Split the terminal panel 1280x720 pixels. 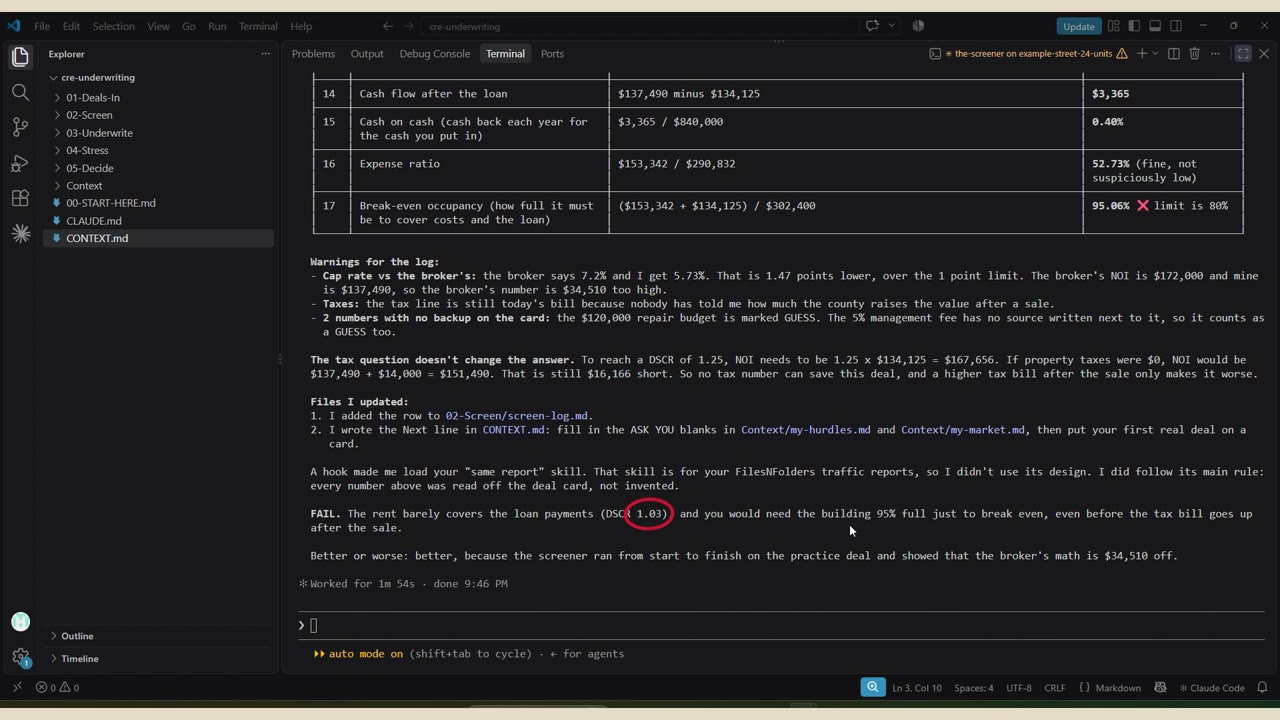tap(1174, 54)
